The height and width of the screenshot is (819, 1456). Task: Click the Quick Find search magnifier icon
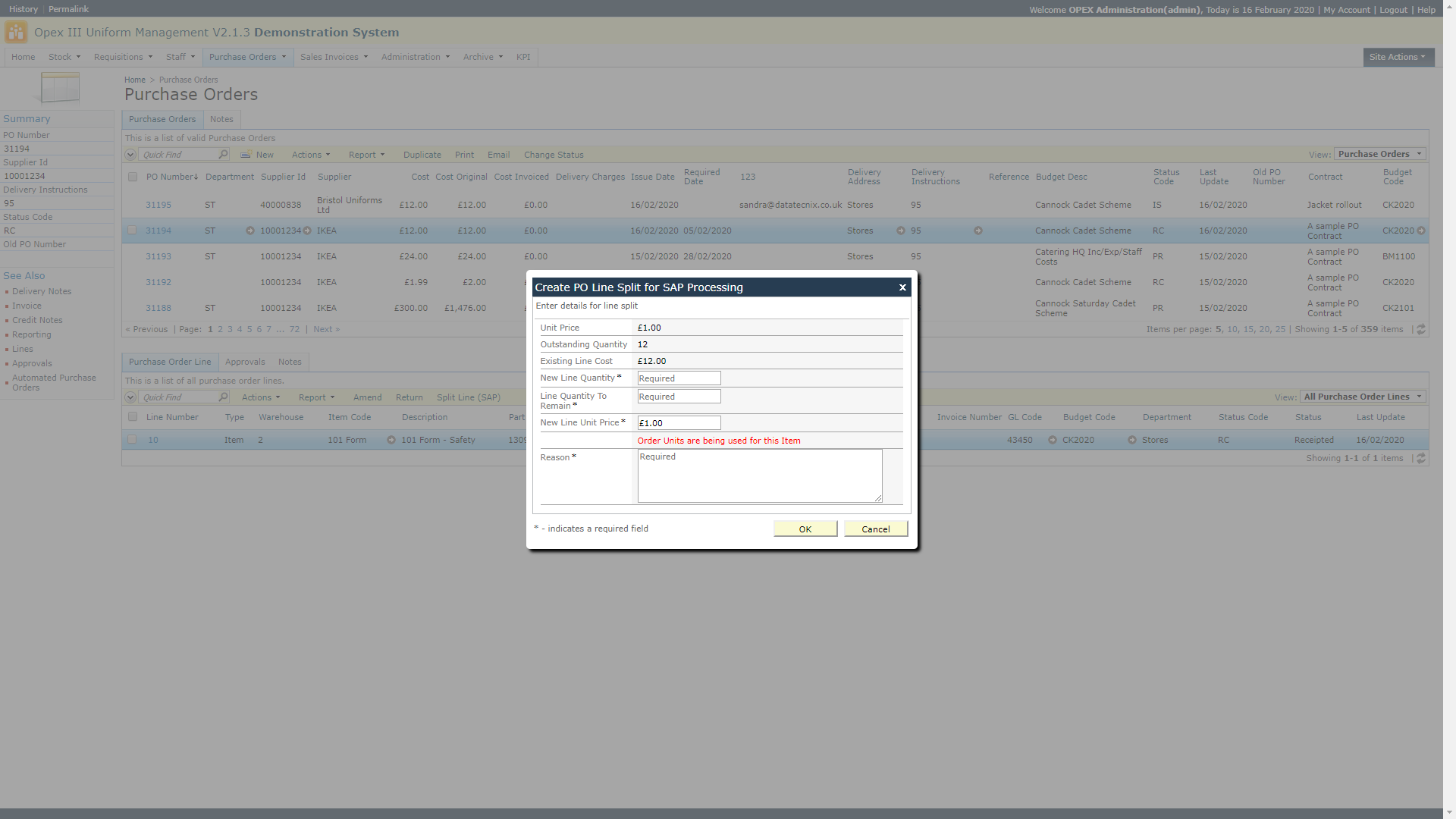point(223,155)
